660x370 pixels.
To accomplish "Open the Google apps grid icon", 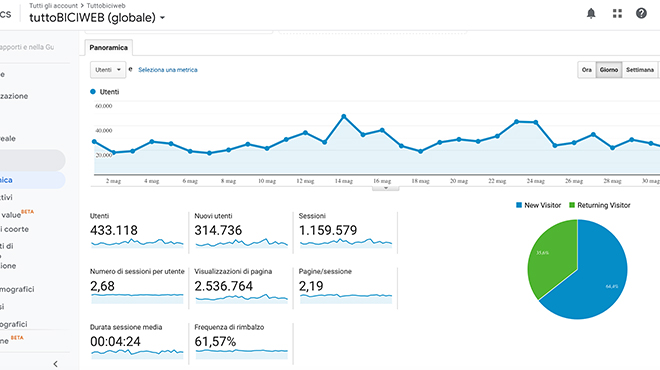I will [617, 13].
